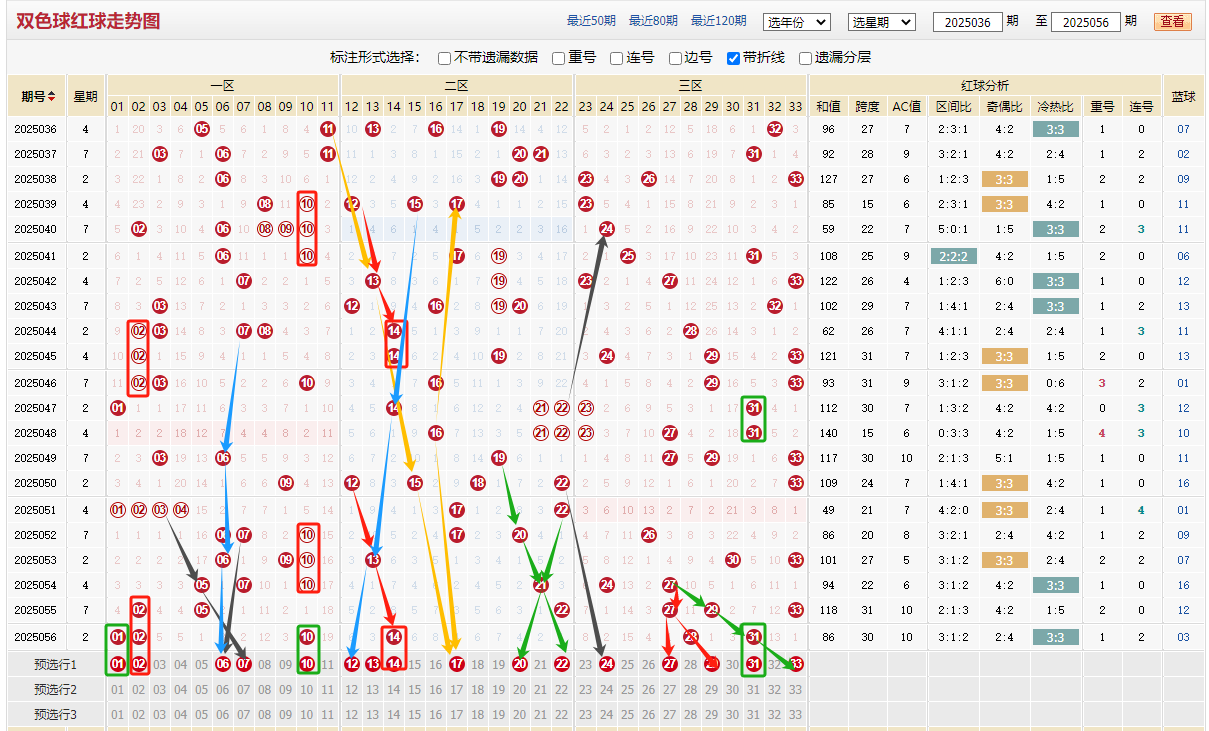This screenshot has height=731, width=1209.
Task: Uncheck the 带折线 option
Action: [x=733, y=58]
